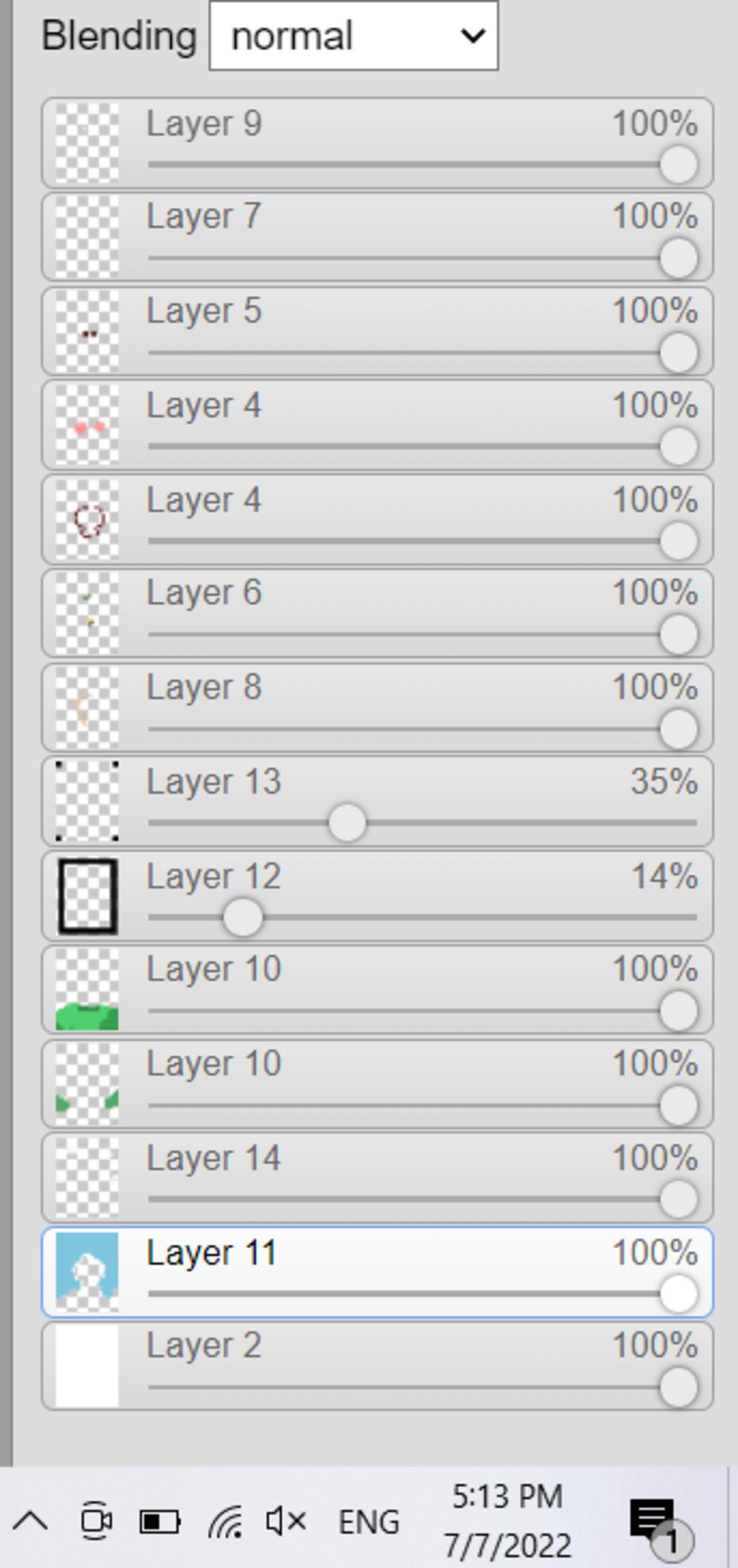Select Layer 8 in the layers list
Screen dimensions: 738x1568
[377, 708]
